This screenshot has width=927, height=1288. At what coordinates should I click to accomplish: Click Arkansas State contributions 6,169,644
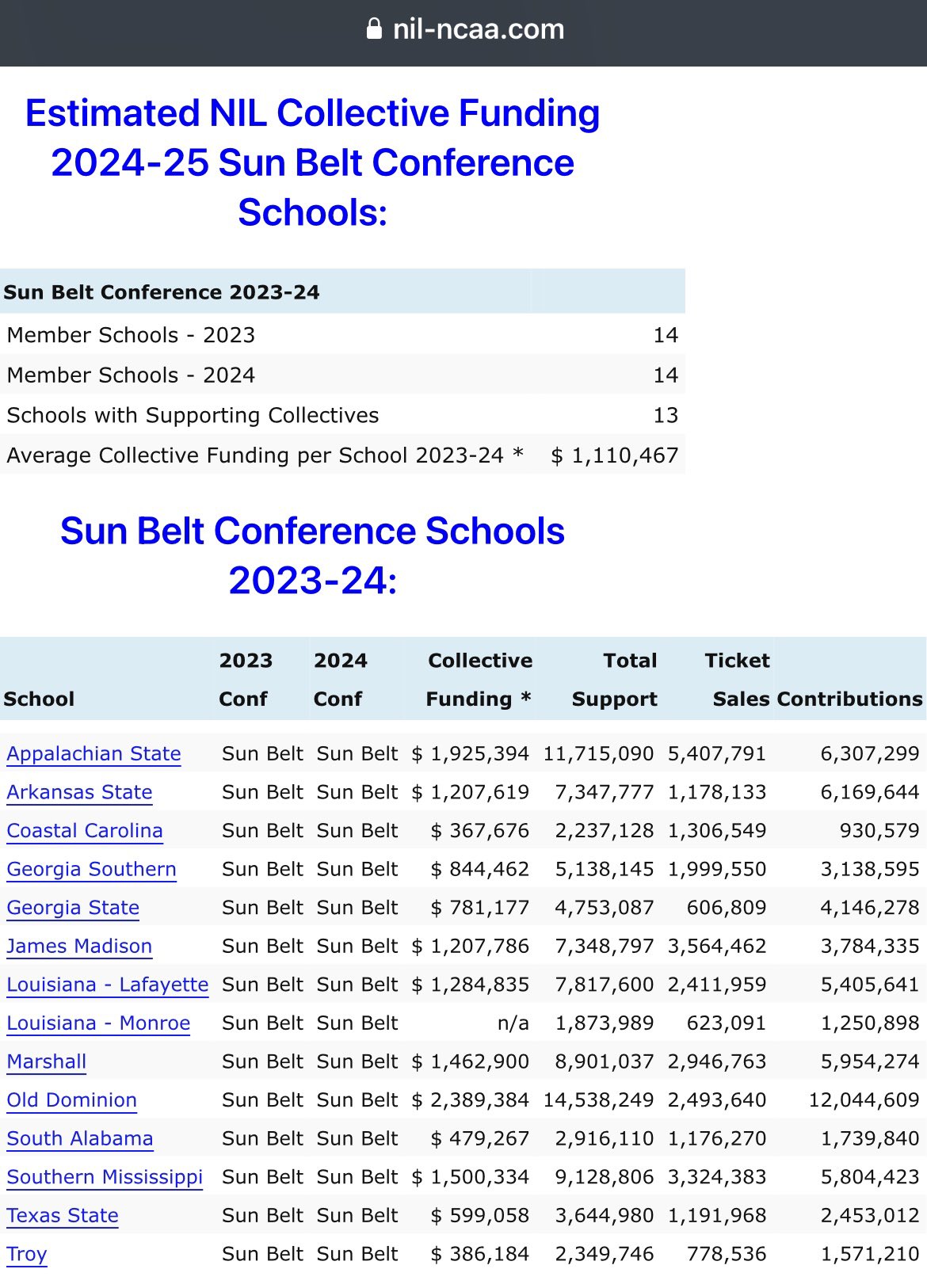coord(870,792)
